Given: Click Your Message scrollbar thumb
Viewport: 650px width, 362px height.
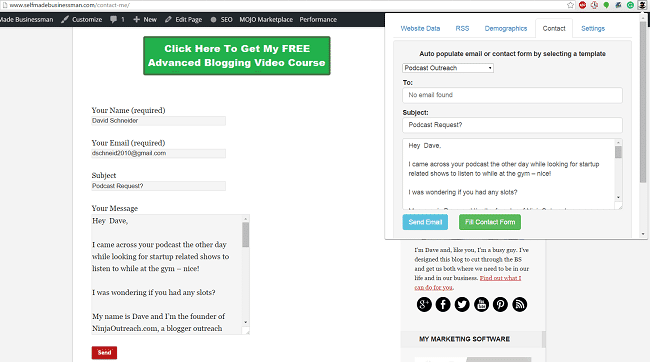Looking at the screenshot, I should tap(245, 234).
